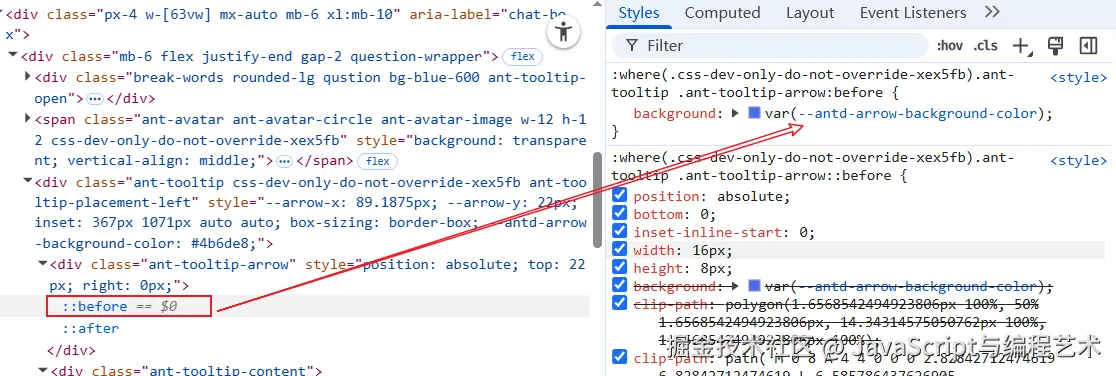The width and height of the screenshot is (1116, 376).
Task: Click the 'bottom' property name
Action: click(x=657, y=214)
